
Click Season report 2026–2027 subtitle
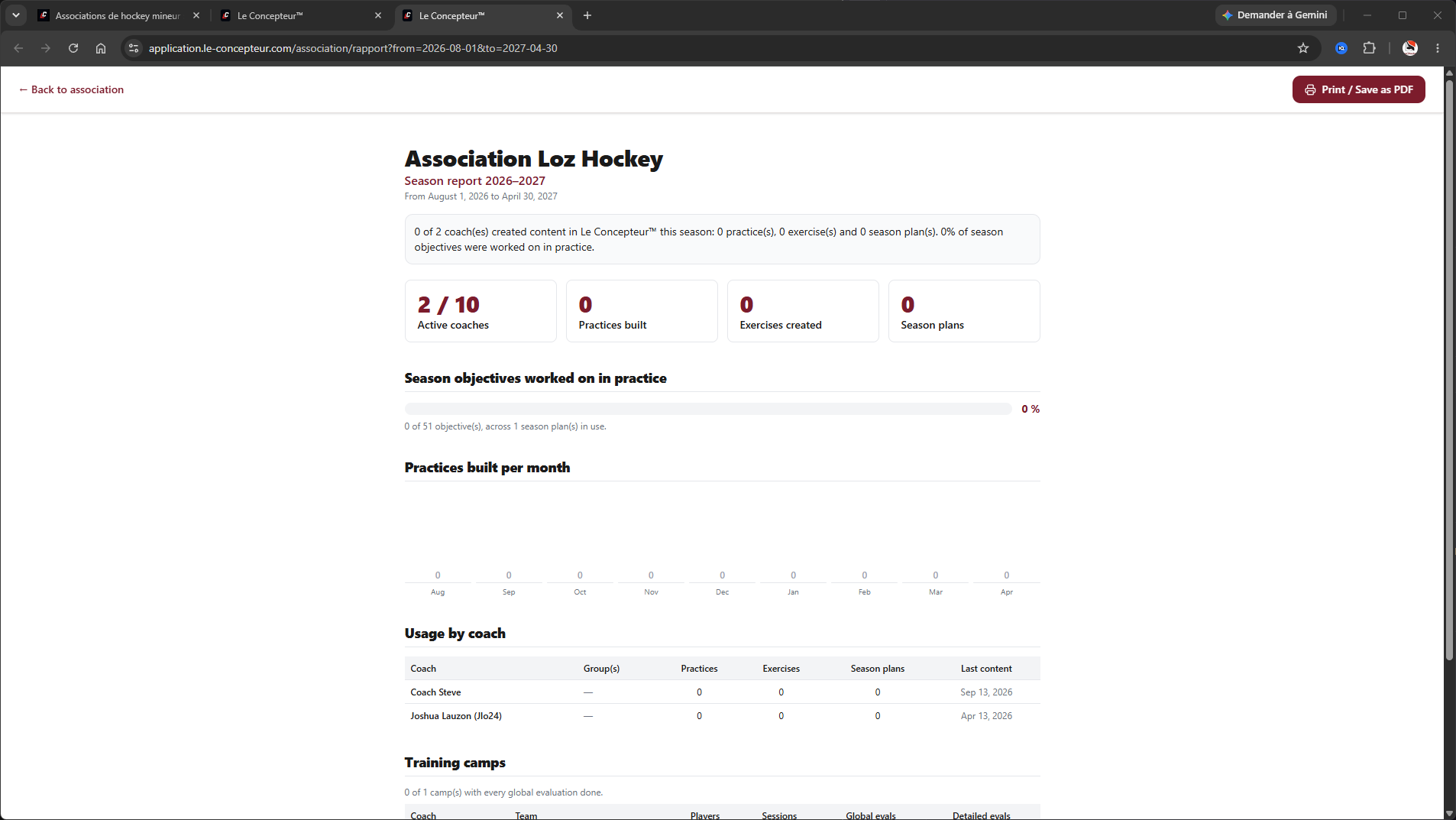pos(474,181)
